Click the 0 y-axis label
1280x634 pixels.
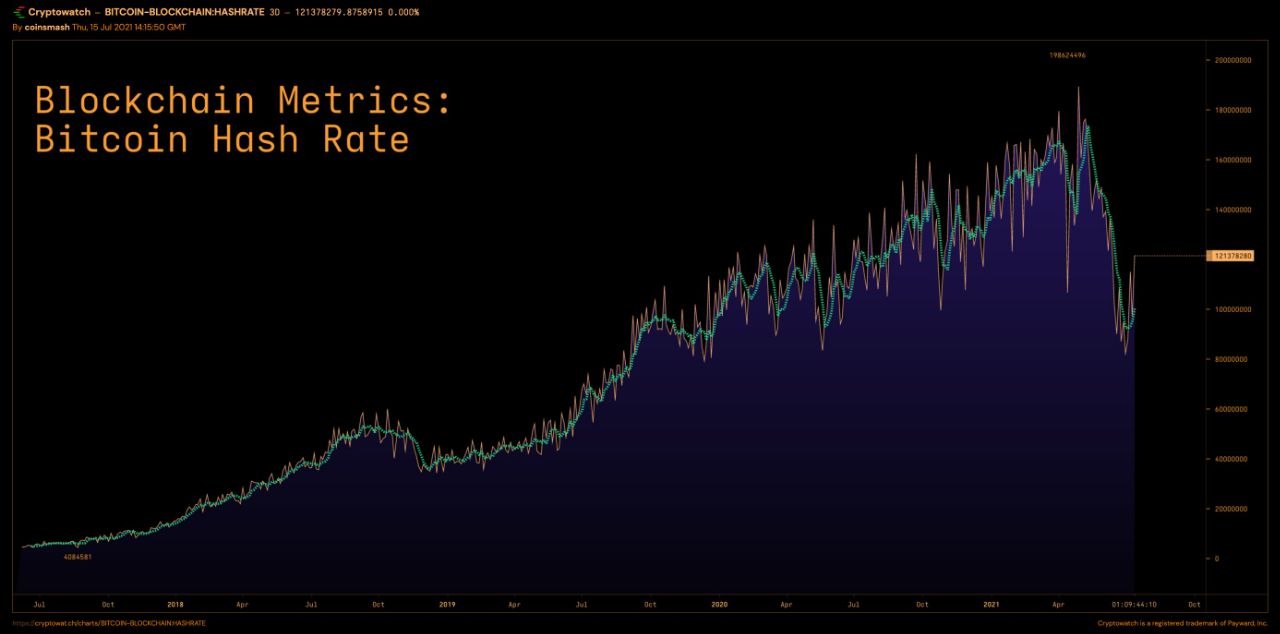1216,558
